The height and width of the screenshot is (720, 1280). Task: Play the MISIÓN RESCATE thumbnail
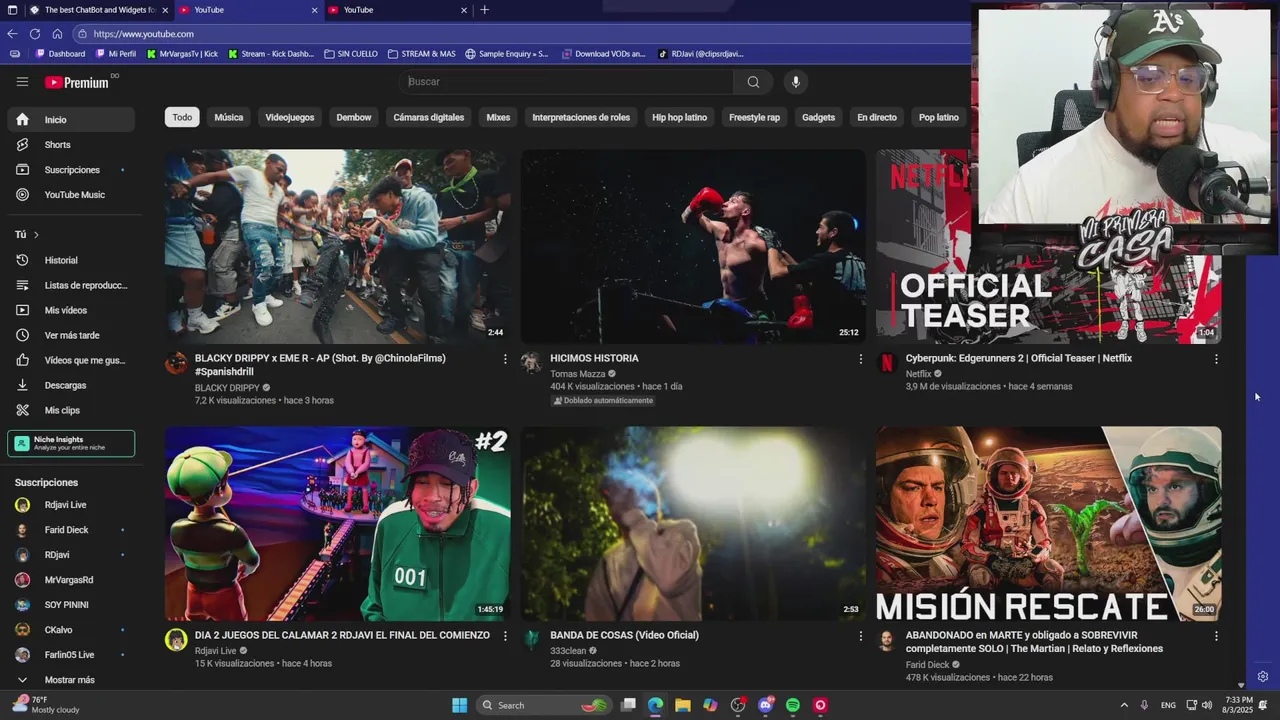coord(1049,524)
